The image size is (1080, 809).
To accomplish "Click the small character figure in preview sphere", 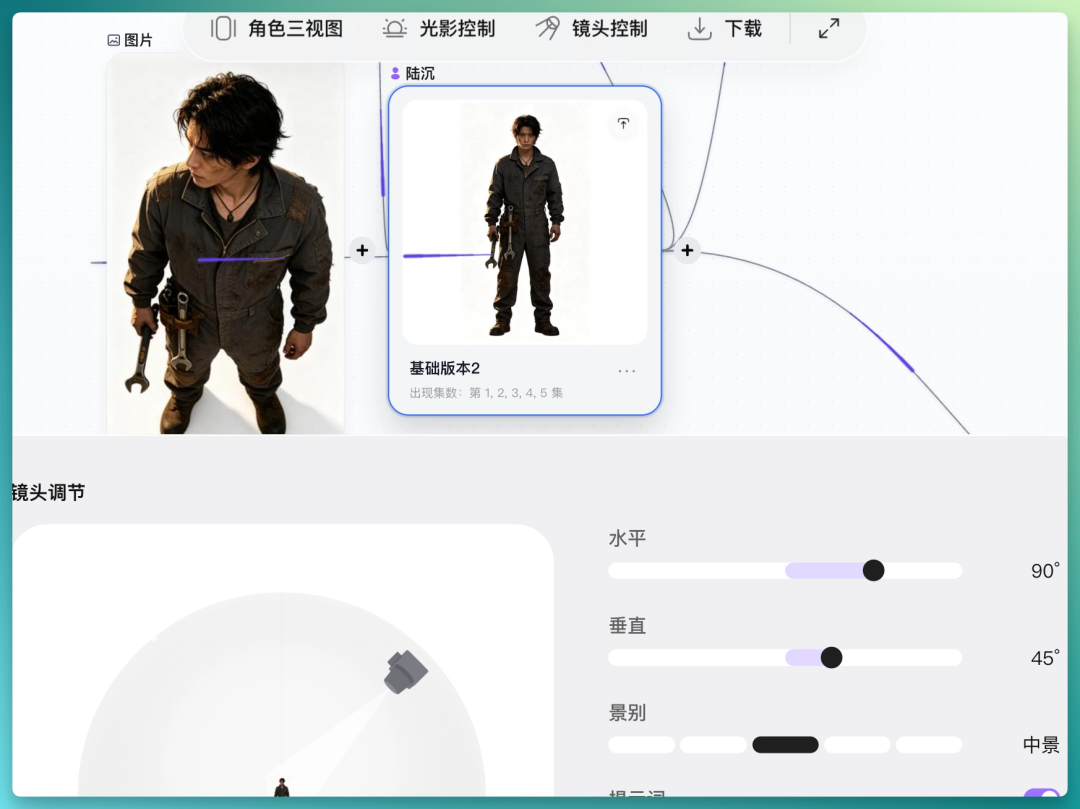I will coord(282,787).
